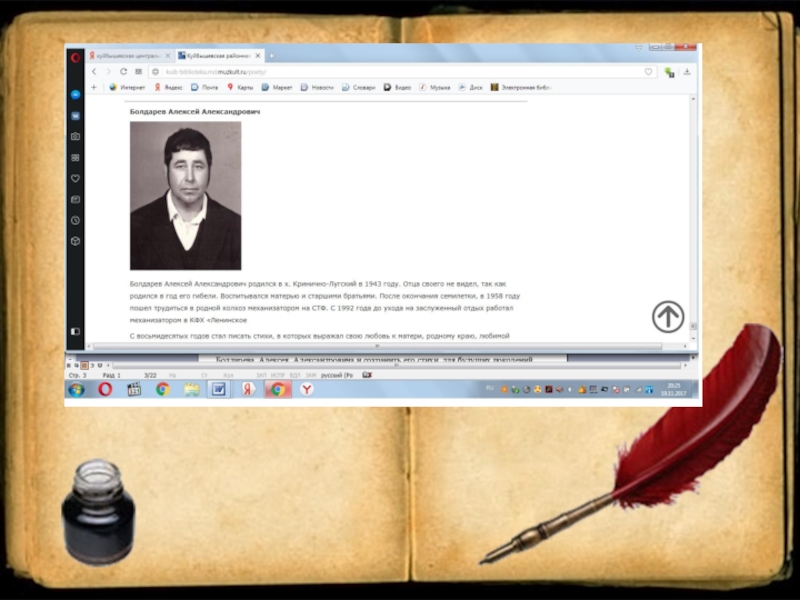
Task: Open File Explorer from the taskbar
Action: 192,390
